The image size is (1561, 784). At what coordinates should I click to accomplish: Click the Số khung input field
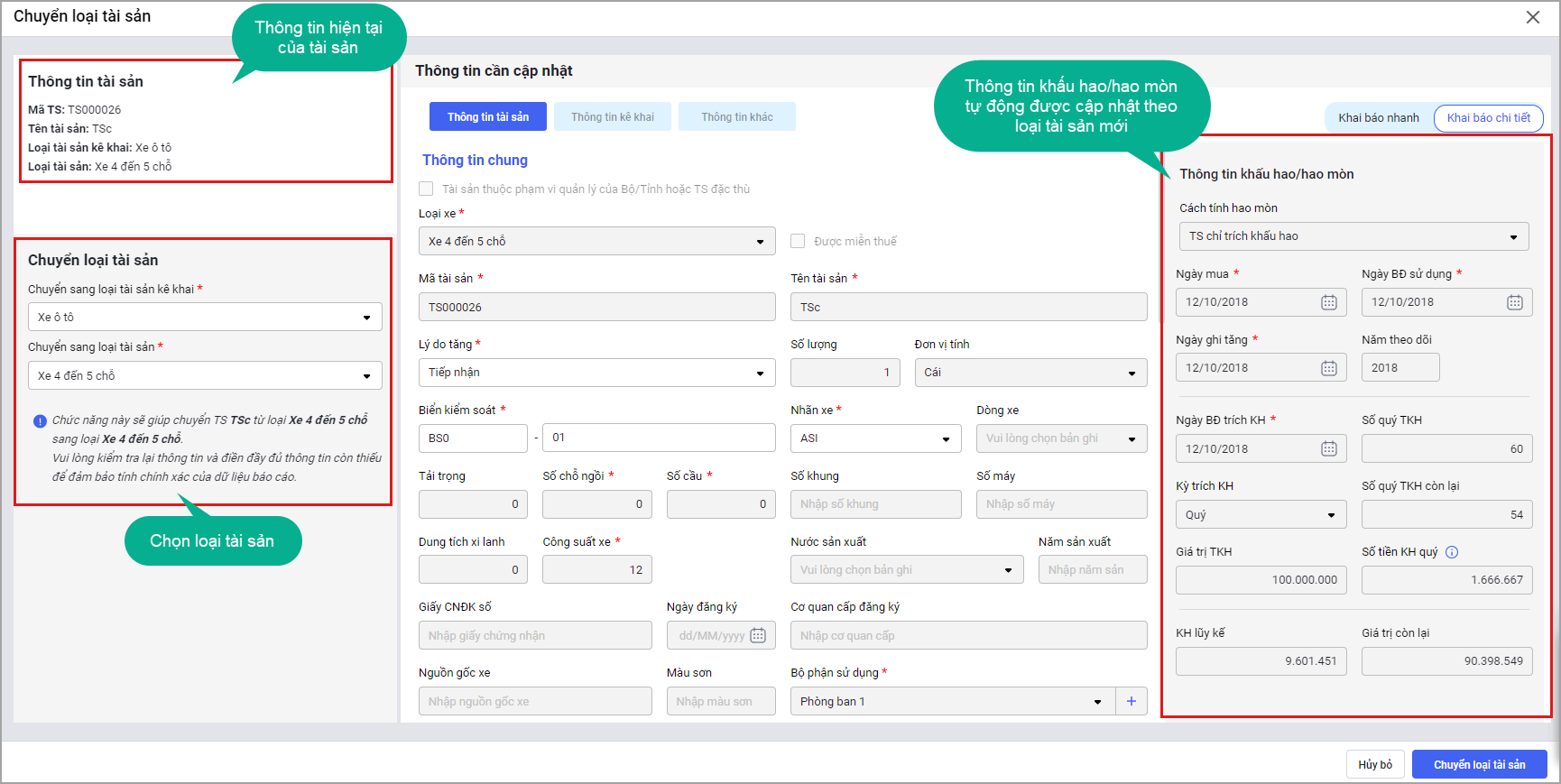coord(875,504)
